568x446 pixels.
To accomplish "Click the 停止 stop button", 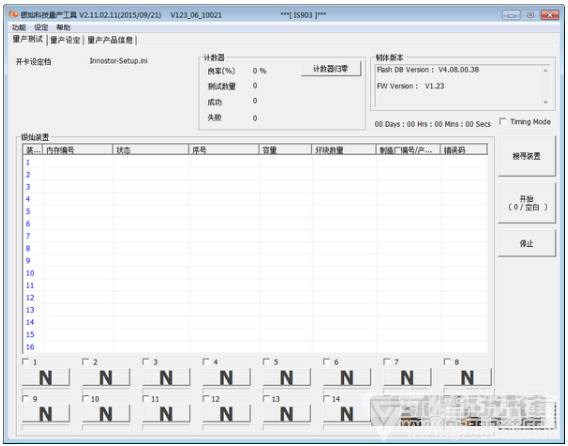I will coord(526,243).
